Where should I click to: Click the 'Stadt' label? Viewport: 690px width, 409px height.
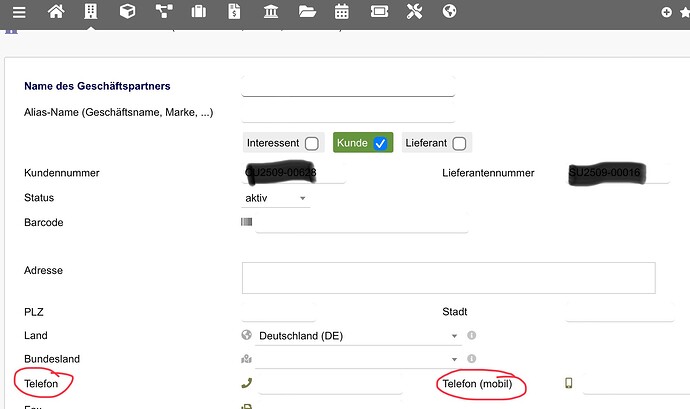coord(455,312)
